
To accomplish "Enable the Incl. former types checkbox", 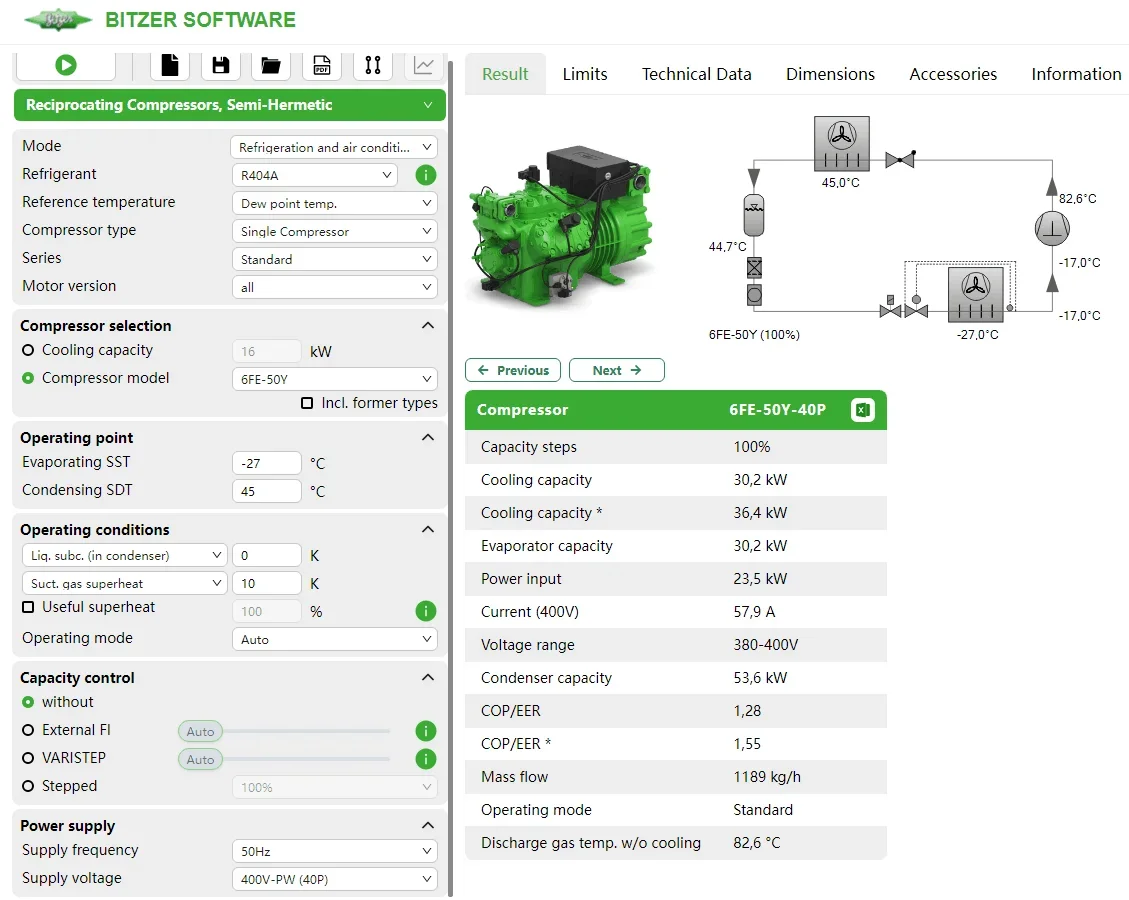I will pos(307,403).
